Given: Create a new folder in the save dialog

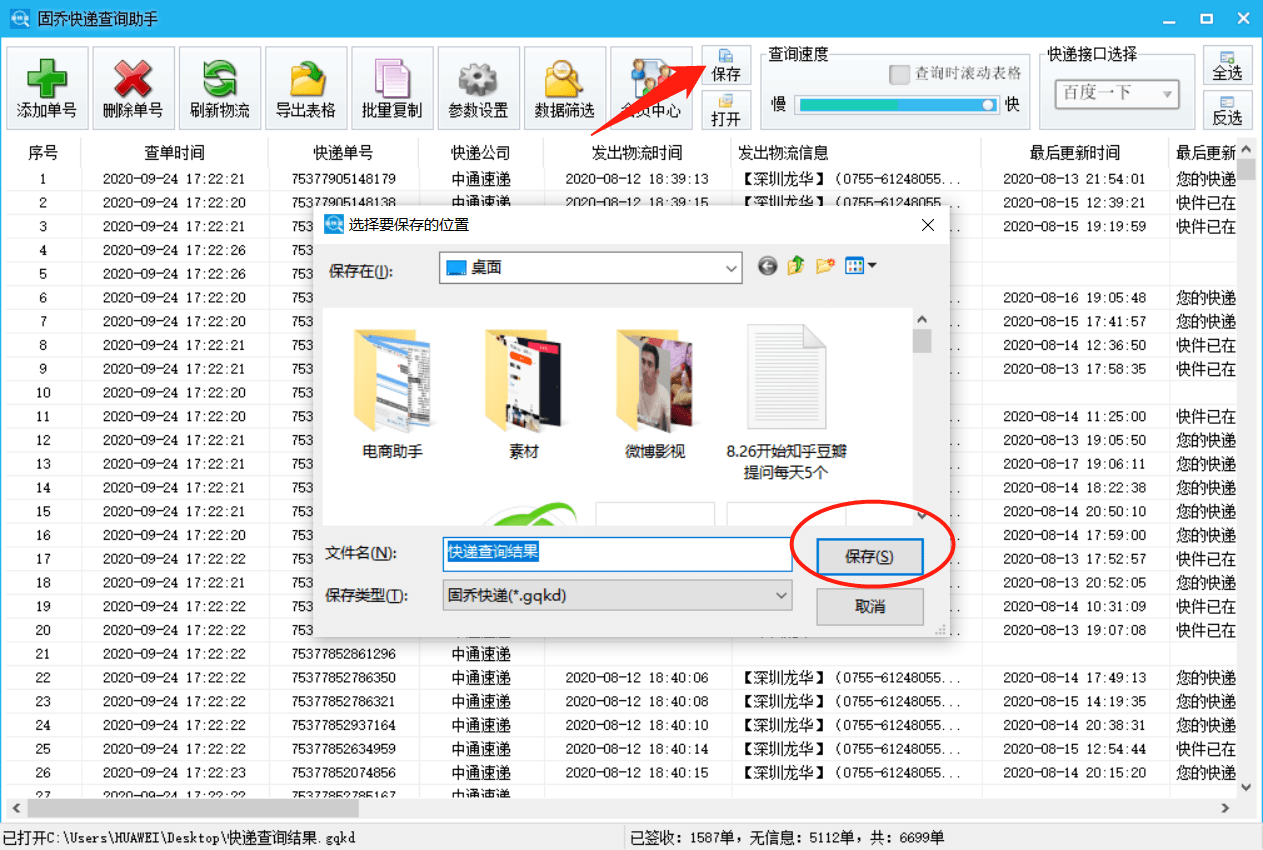Looking at the screenshot, I should coord(823,267).
